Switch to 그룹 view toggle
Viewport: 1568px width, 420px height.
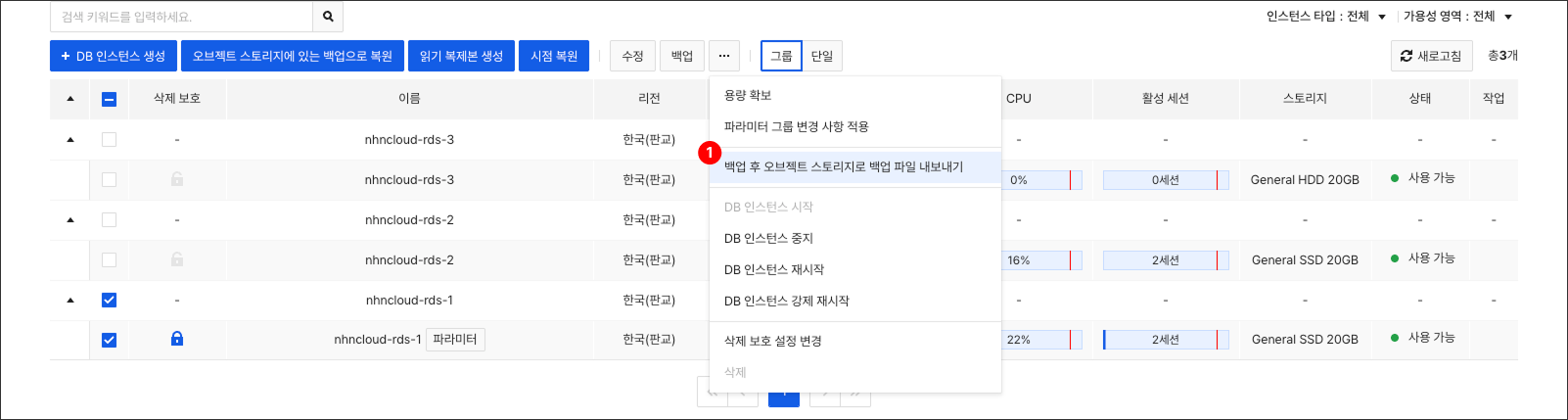(781, 56)
